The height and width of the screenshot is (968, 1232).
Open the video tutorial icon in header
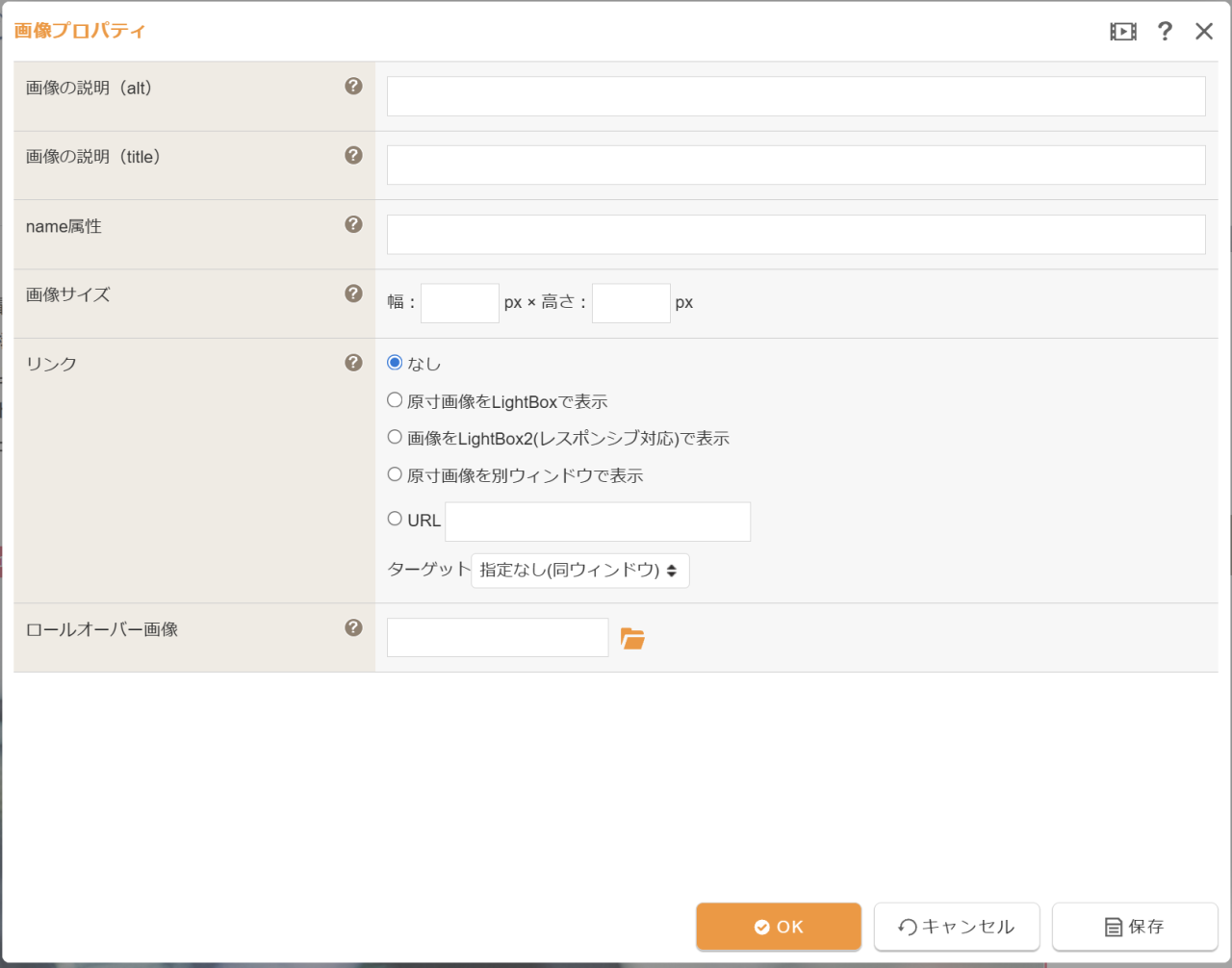pyautogui.click(x=1122, y=32)
